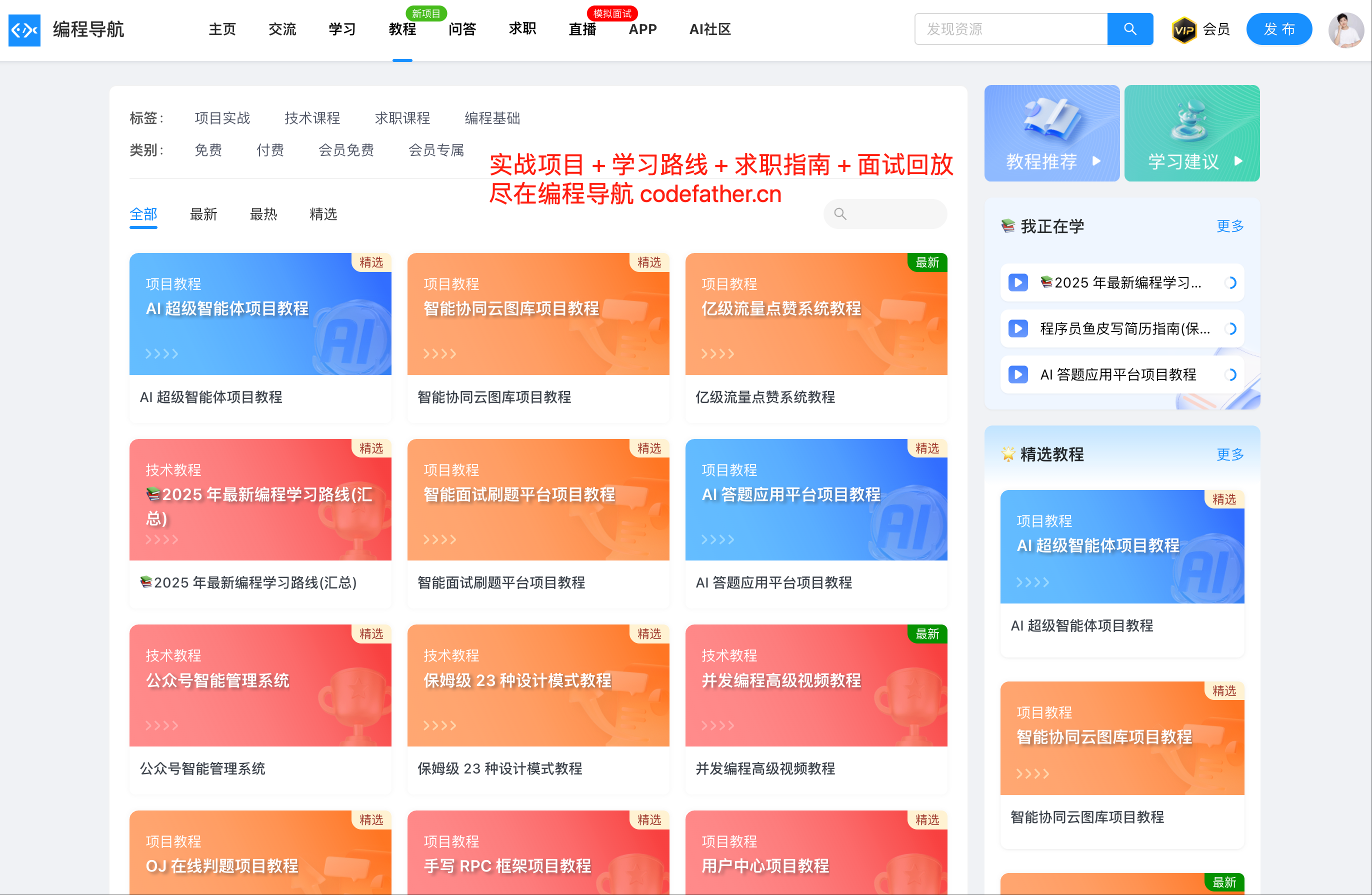The height and width of the screenshot is (895, 1372).
Task: Select the 免费 category filter
Action: (208, 150)
